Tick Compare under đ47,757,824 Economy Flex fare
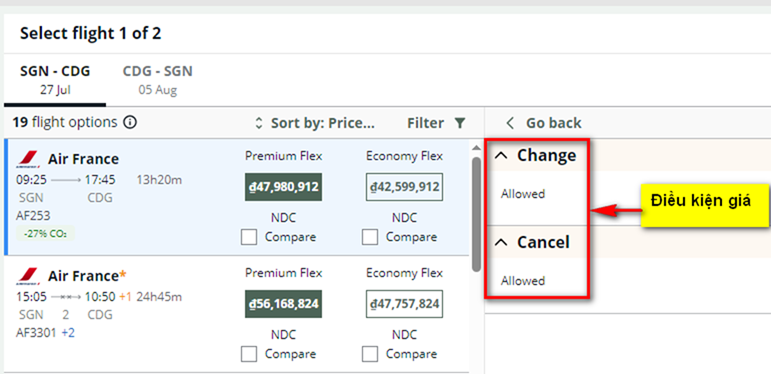This screenshot has width=771, height=374. click(x=370, y=354)
